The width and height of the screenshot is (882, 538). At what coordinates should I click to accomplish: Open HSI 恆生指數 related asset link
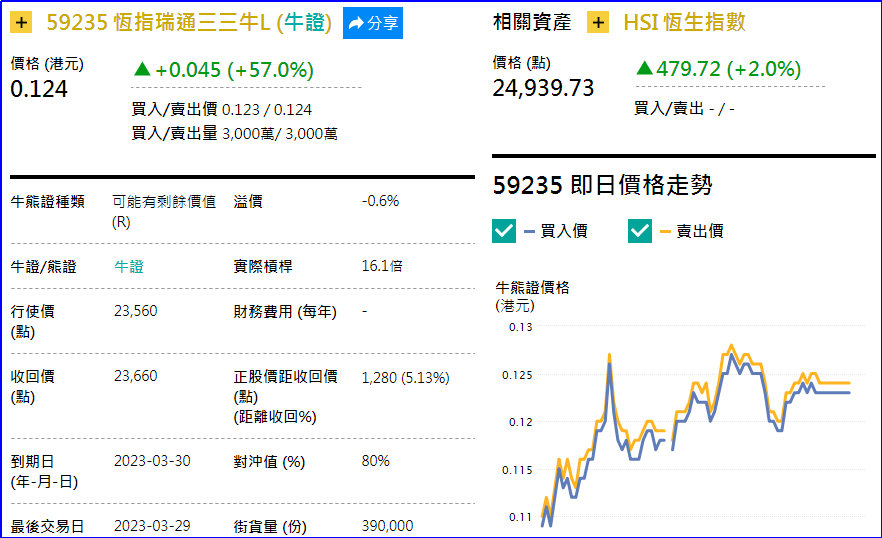click(x=684, y=23)
